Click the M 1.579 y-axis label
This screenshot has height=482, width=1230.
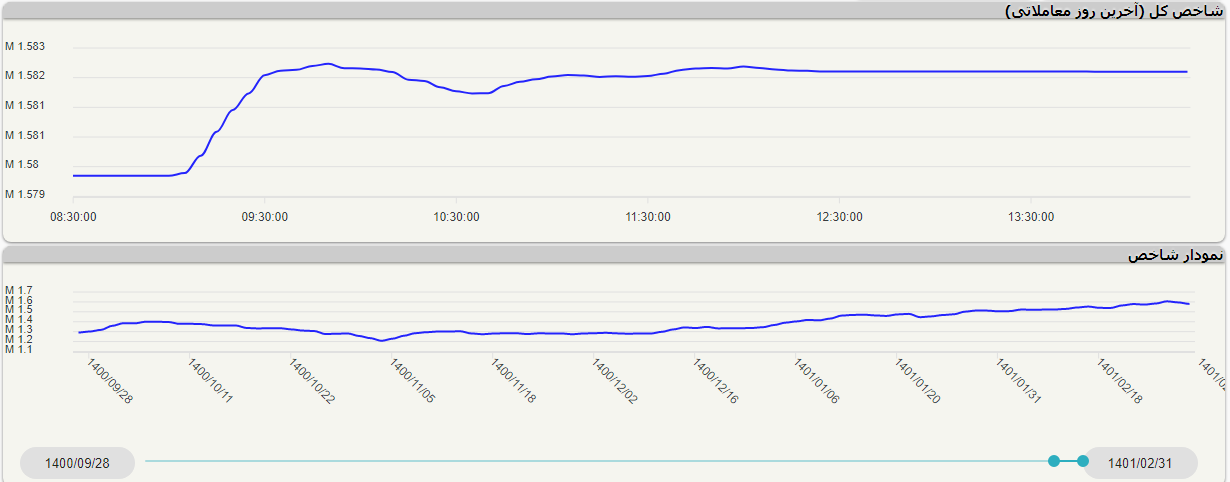click(x=25, y=194)
